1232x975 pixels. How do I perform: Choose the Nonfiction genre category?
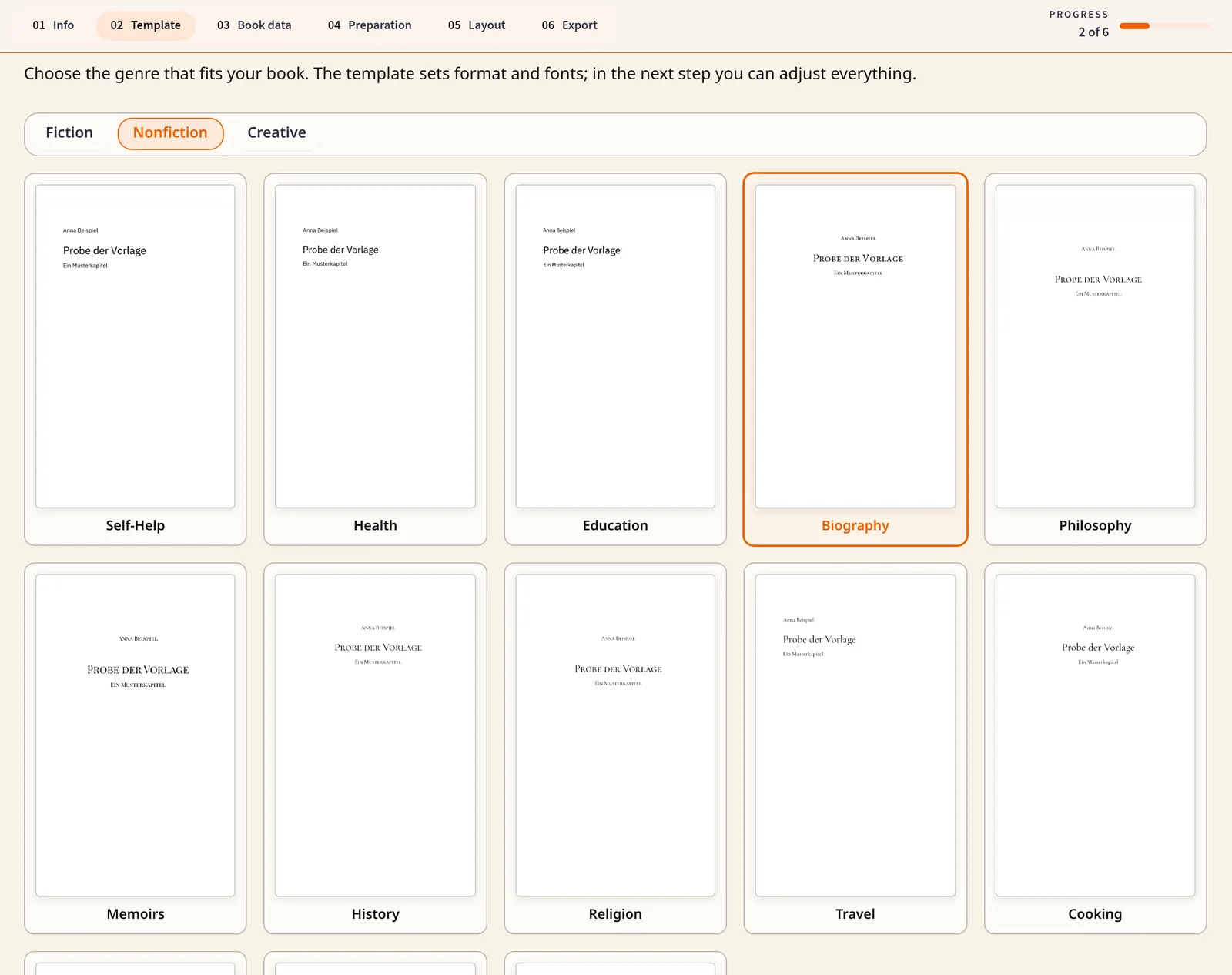click(170, 133)
